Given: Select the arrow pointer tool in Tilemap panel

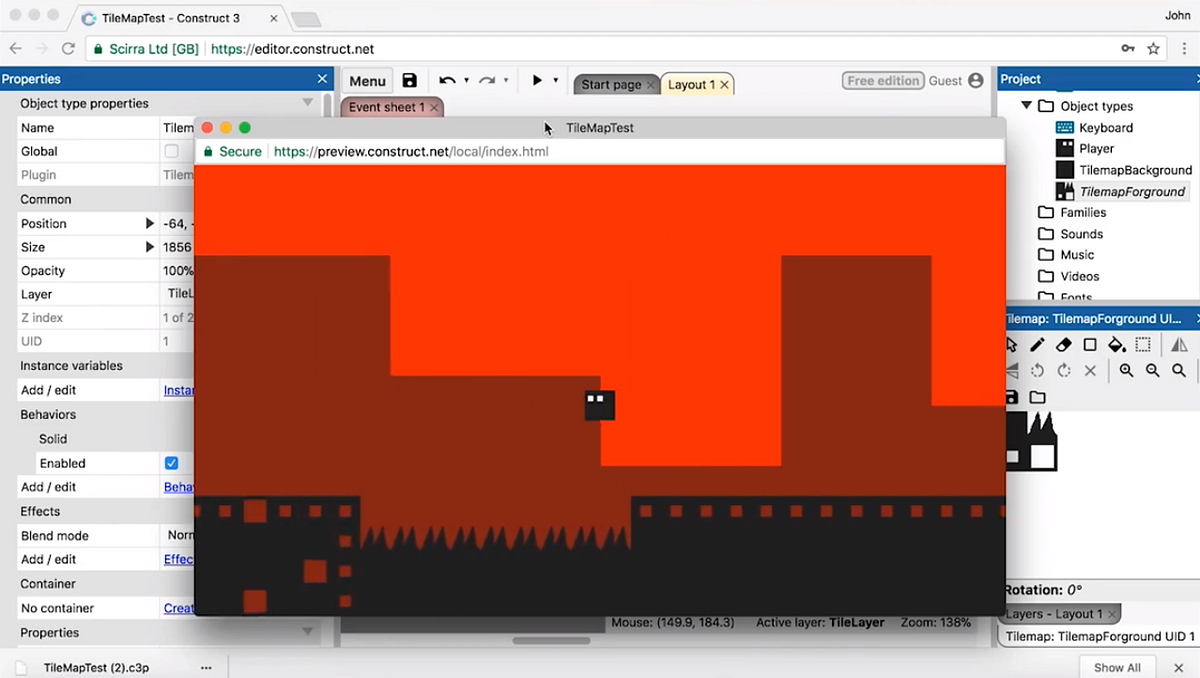Looking at the screenshot, I should (1012, 345).
